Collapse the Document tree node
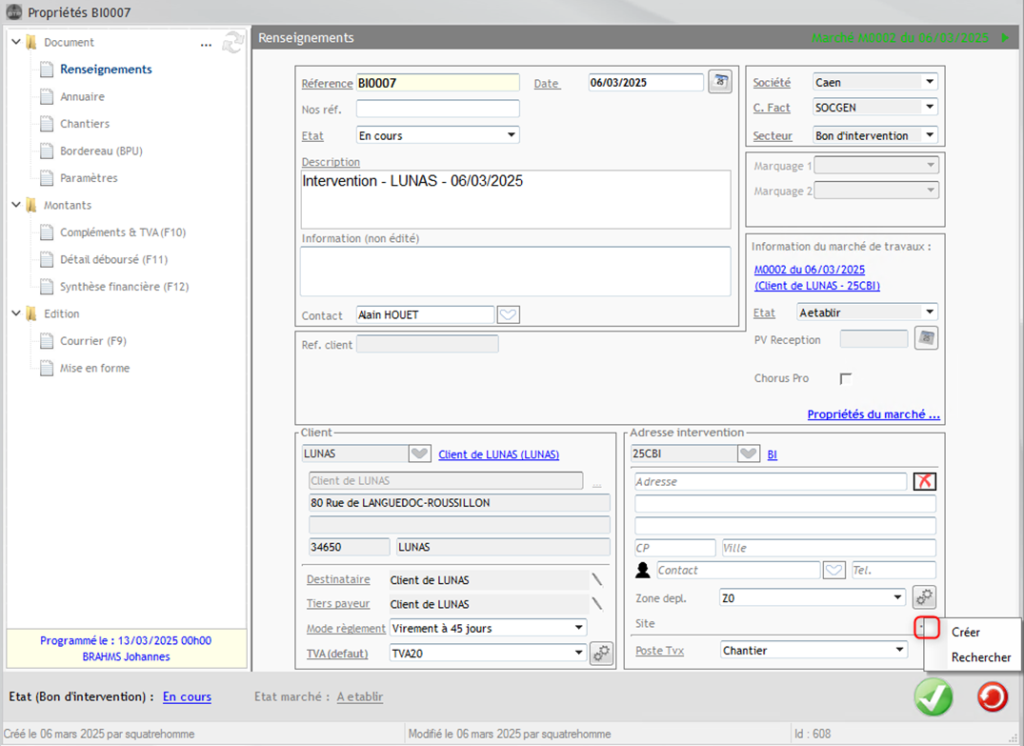1024x746 pixels. click(16, 43)
